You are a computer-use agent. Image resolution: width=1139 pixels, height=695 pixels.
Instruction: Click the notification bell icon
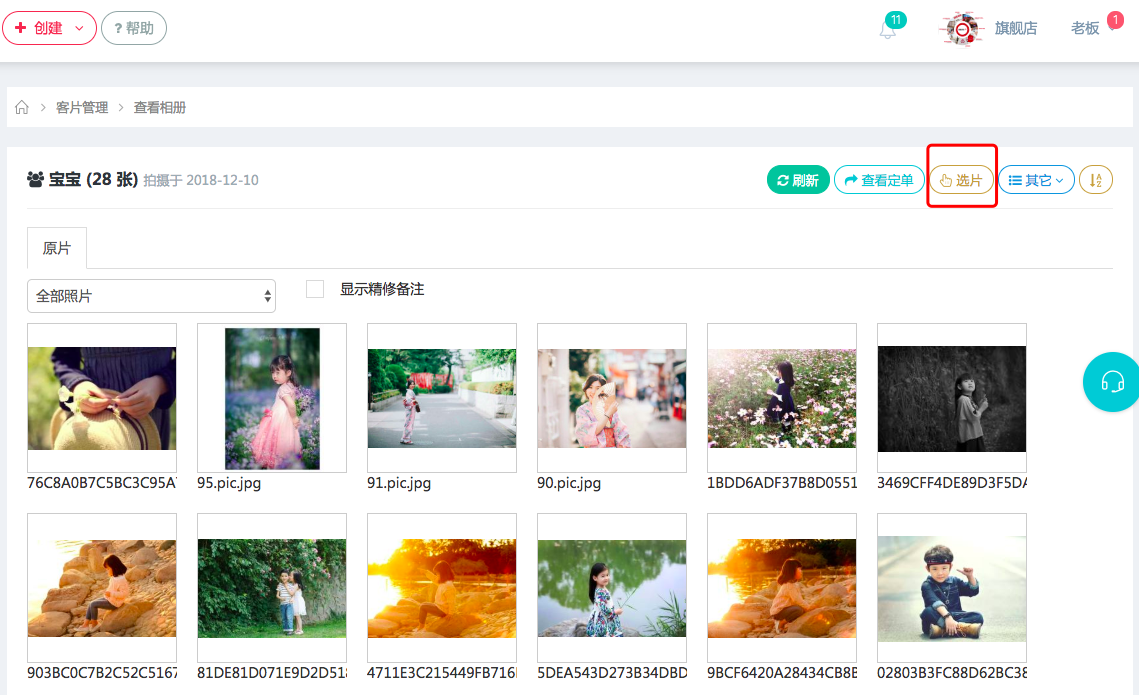click(x=887, y=30)
